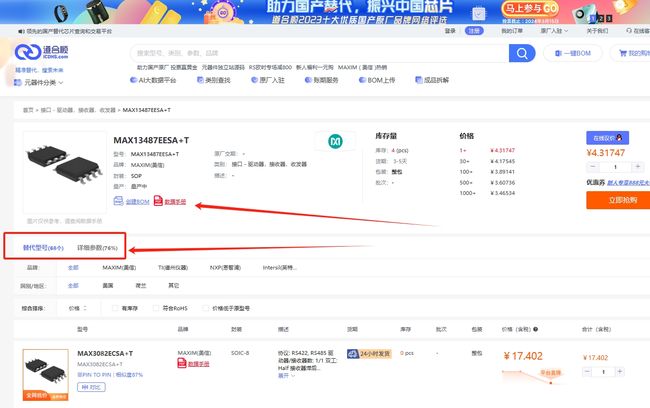Select 全部 in the country filter row

tap(73, 286)
